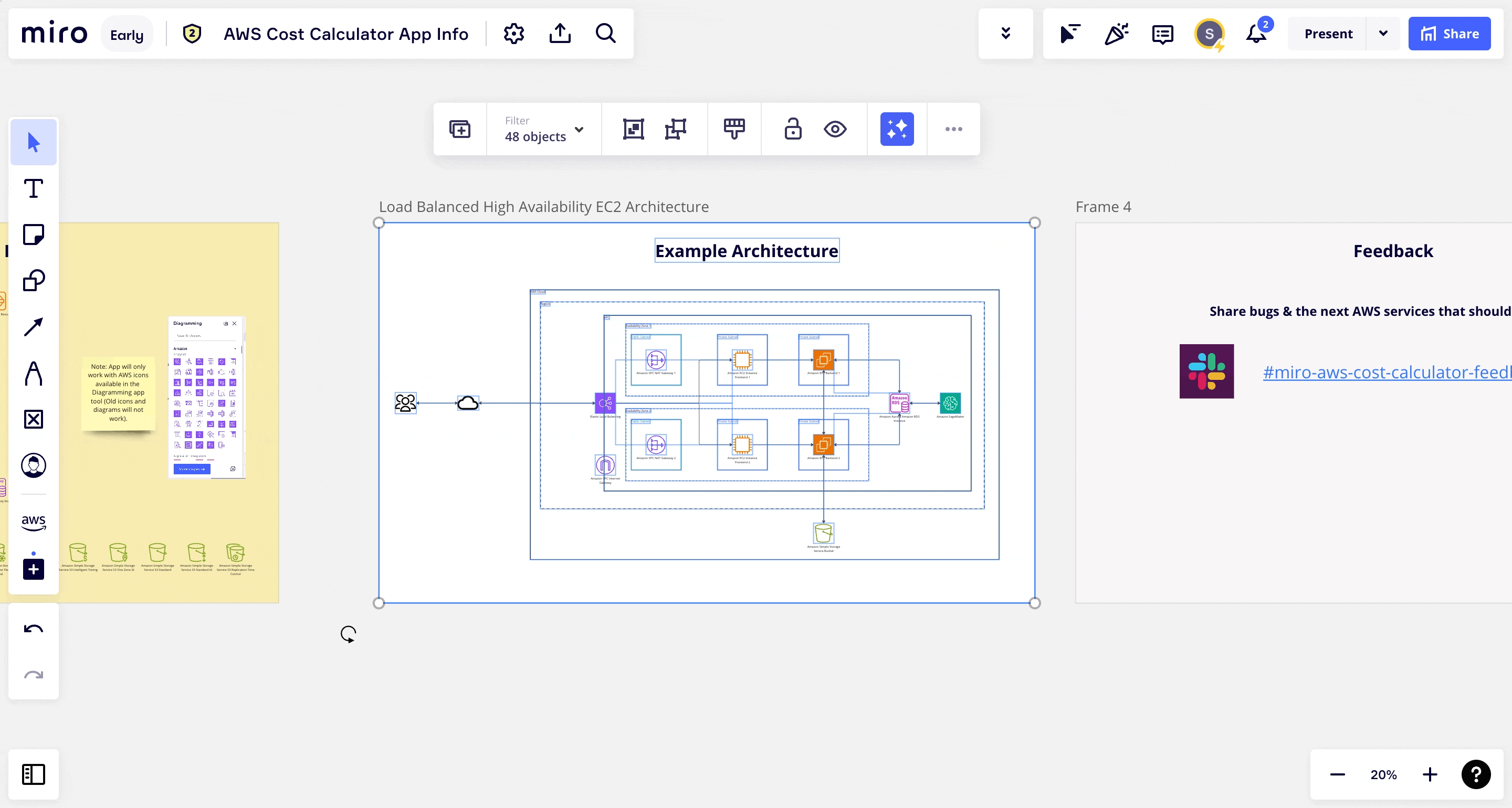Screen dimensions: 1512x808
Task: Toggle visibility eye icon for selection
Action: tap(835, 129)
